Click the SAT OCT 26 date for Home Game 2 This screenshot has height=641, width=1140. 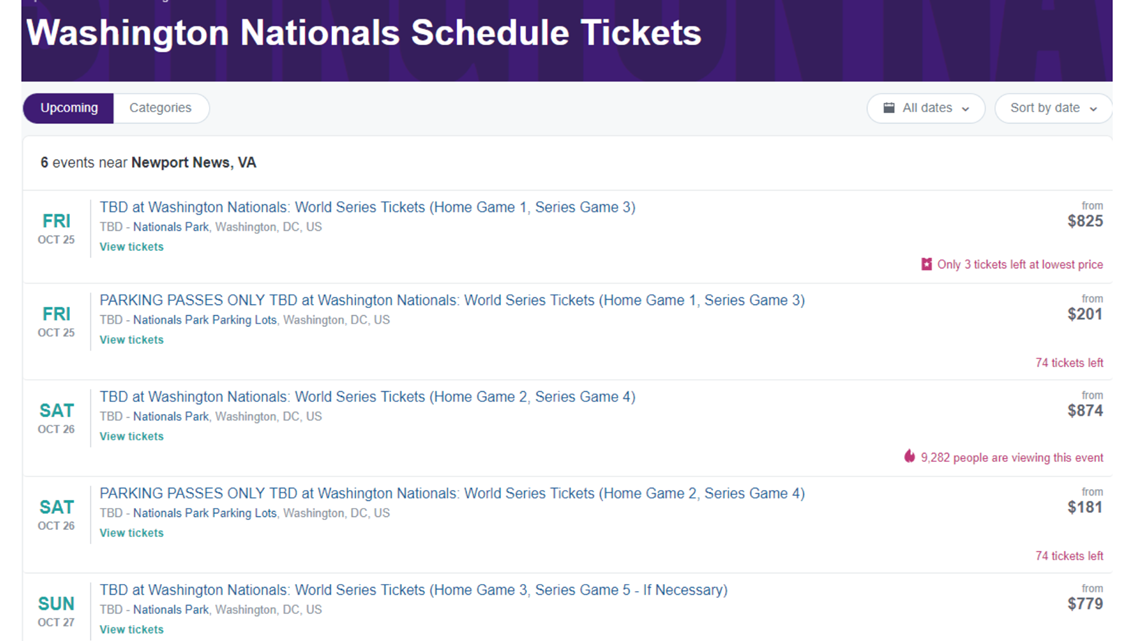pos(56,418)
